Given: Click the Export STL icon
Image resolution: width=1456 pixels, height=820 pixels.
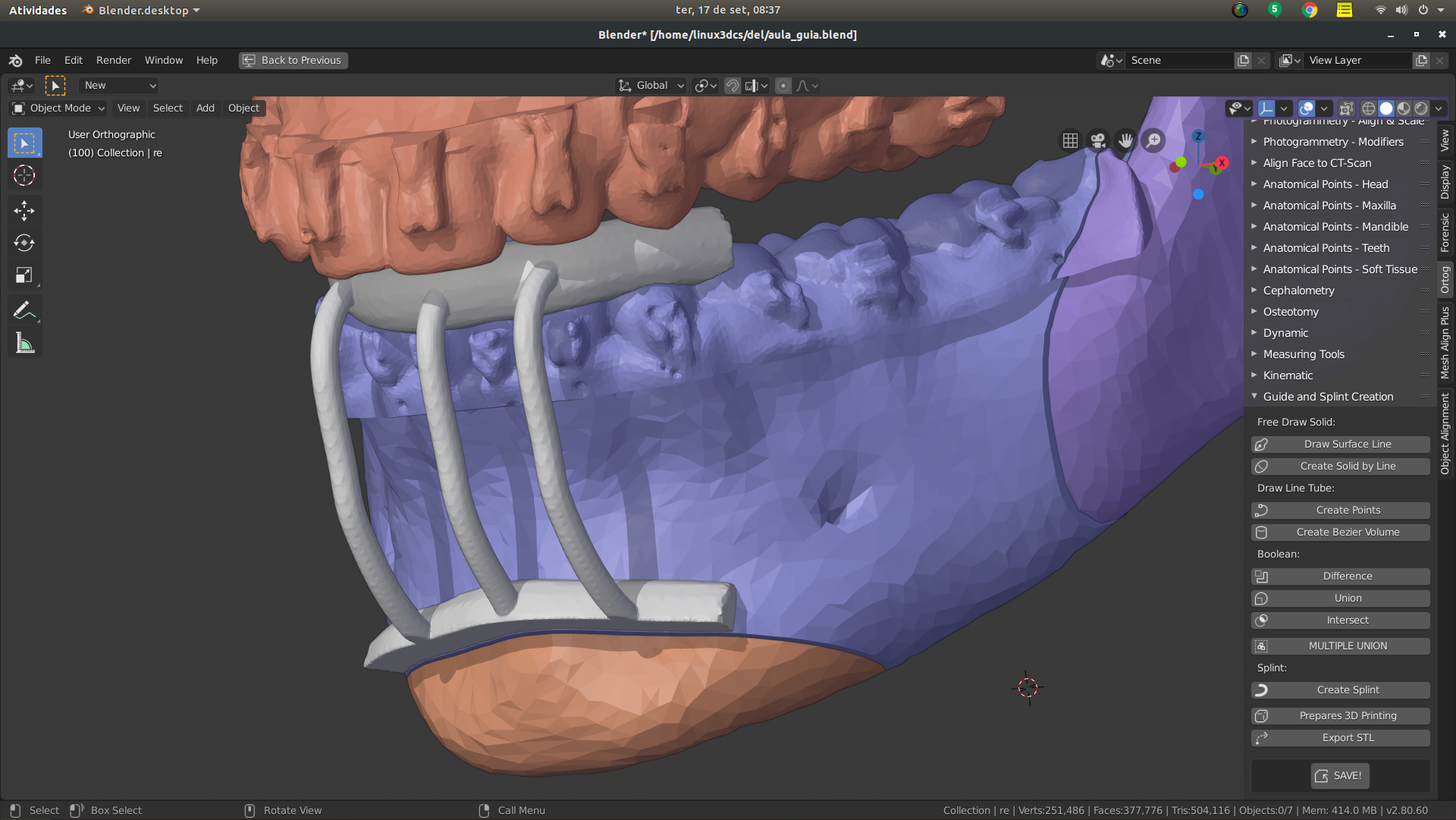Looking at the screenshot, I should [x=1261, y=738].
